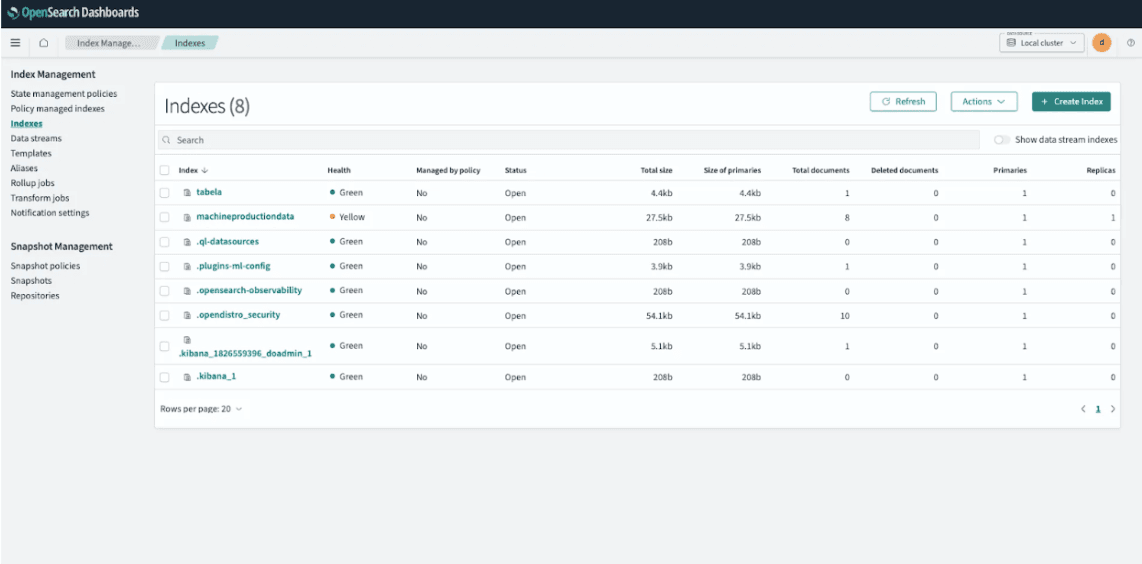Click the Create Index button

click(1071, 101)
